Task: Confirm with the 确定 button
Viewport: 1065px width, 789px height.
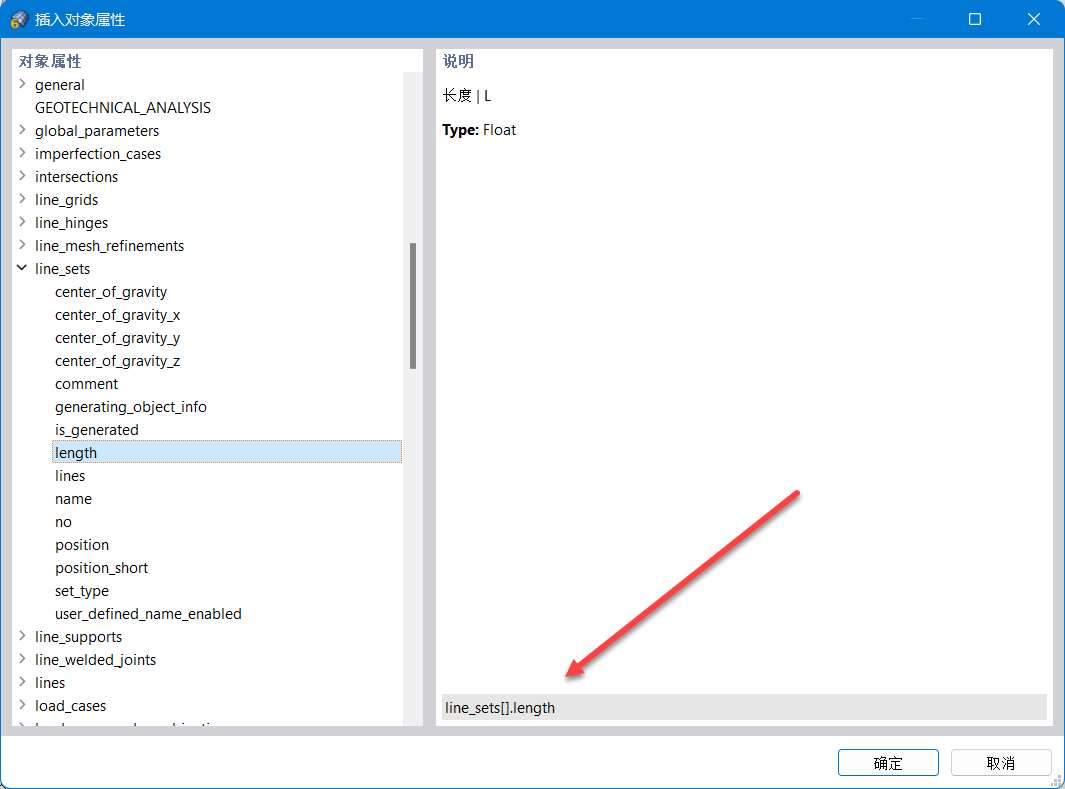Action: pyautogui.click(x=888, y=763)
